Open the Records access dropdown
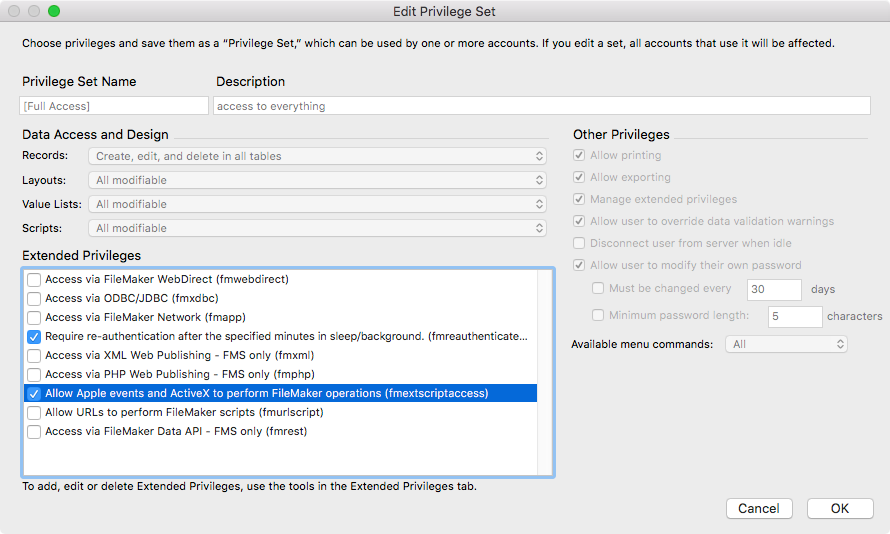 coord(317,156)
